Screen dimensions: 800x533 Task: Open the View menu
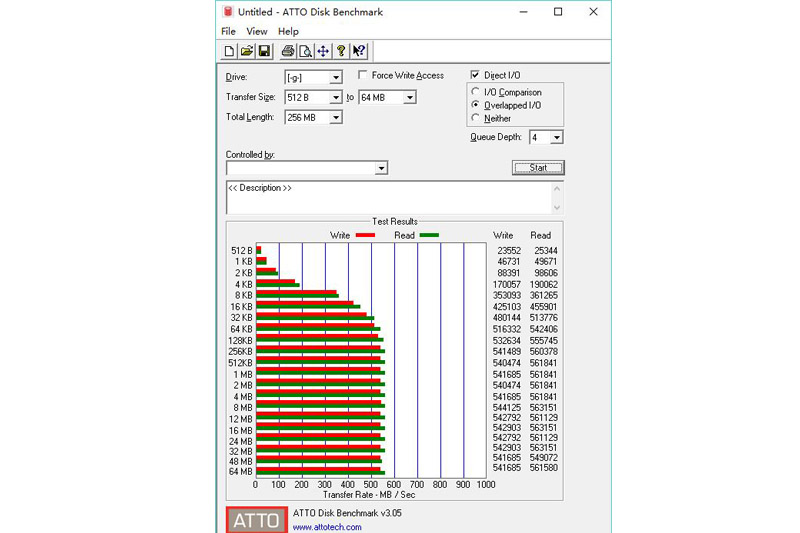(257, 32)
